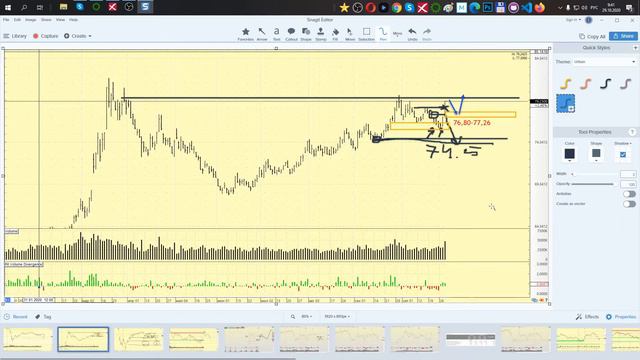Open the Effects panel
The height and width of the screenshot is (360, 640).
pyautogui.click(x=587, y=317)
